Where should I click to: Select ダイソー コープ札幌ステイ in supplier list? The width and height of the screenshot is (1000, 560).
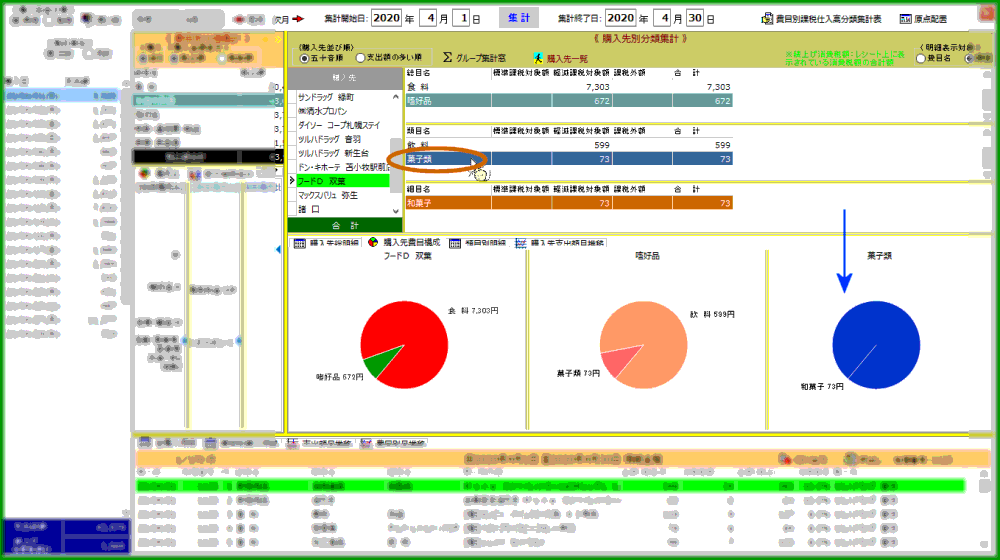coord(344,125)
